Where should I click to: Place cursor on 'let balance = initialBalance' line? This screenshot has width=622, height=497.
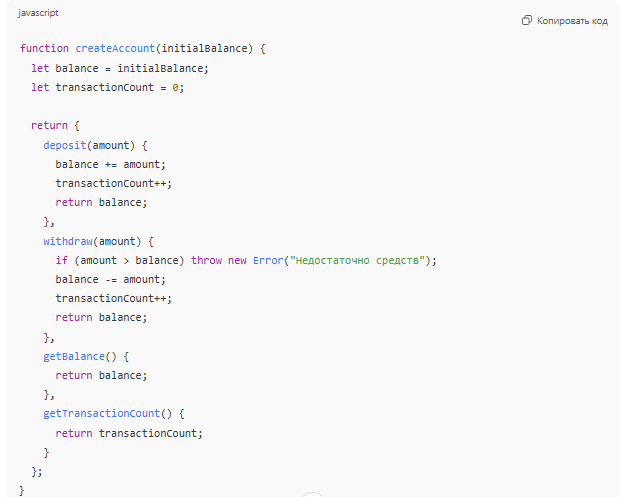click(120, 68)
